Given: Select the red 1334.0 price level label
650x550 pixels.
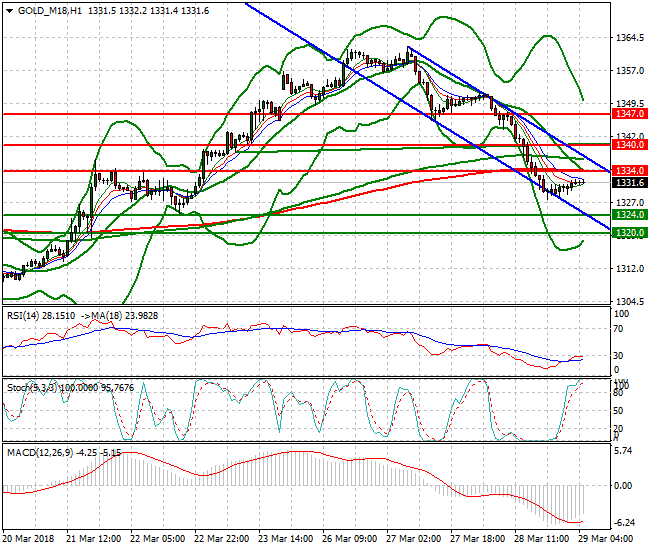Looking at the screenshot, I should point(629,170).
